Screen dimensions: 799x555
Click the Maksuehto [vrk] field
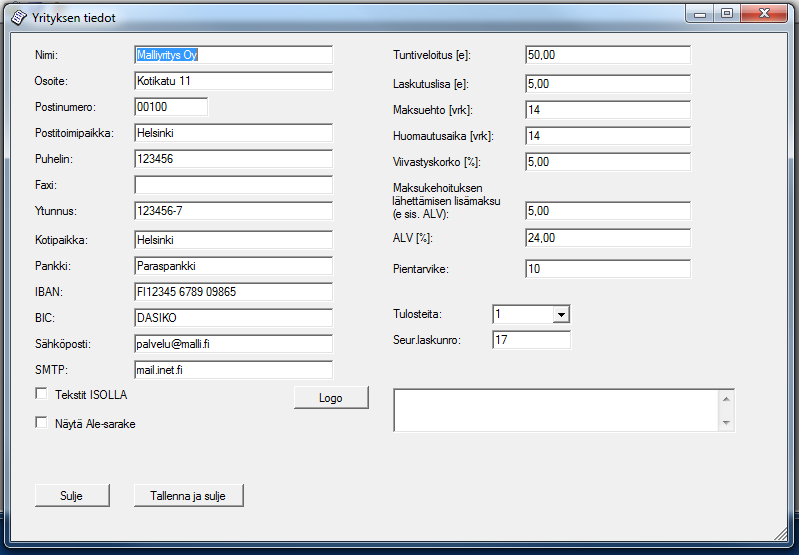point(608,110)
